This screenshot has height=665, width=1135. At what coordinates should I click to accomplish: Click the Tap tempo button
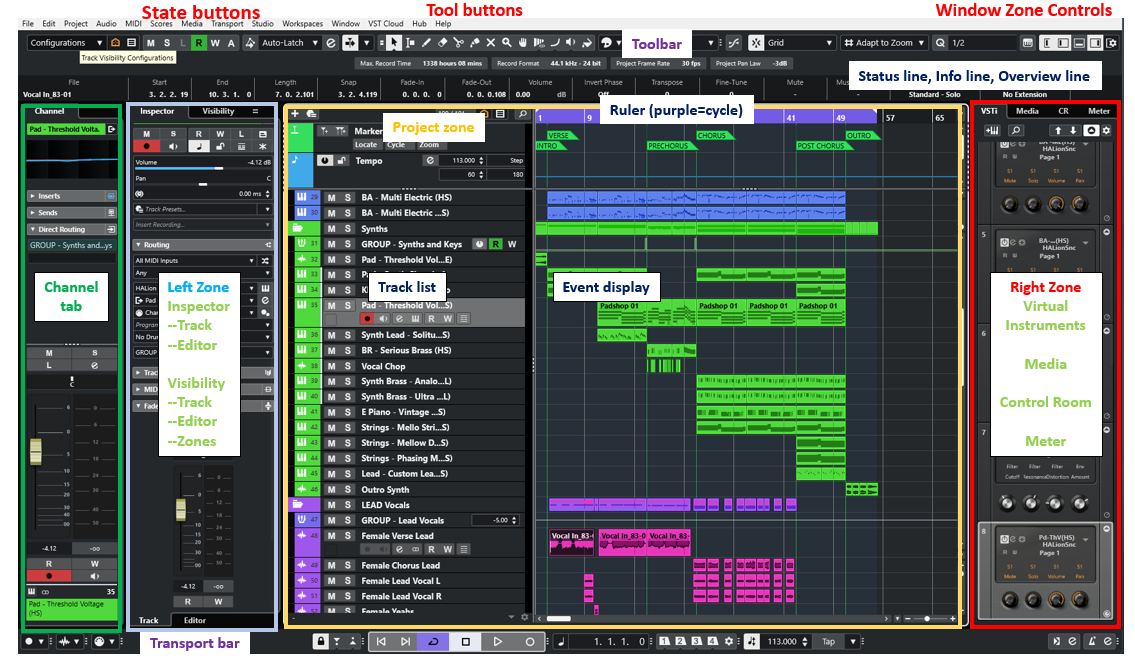828,641
